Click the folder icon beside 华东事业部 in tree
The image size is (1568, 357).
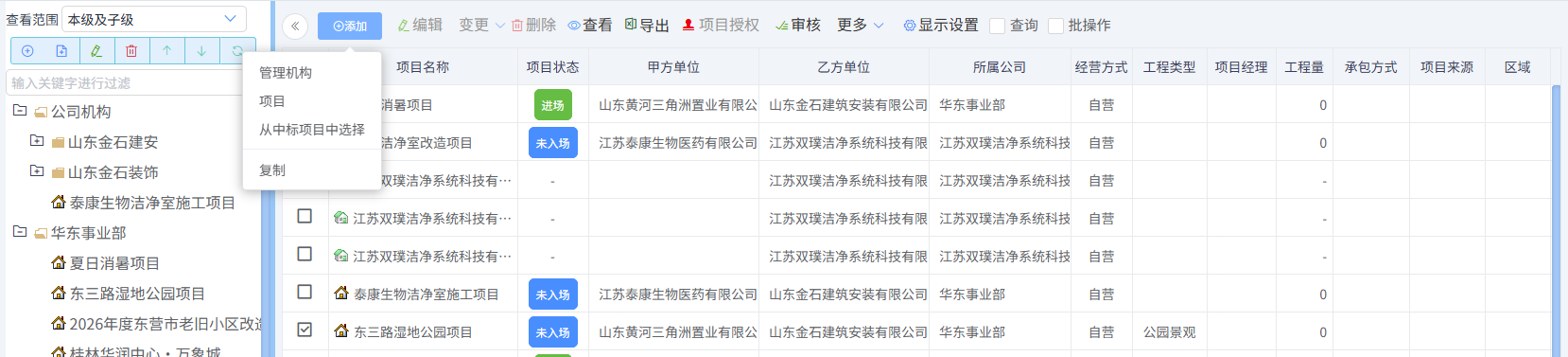click(41, 233)
